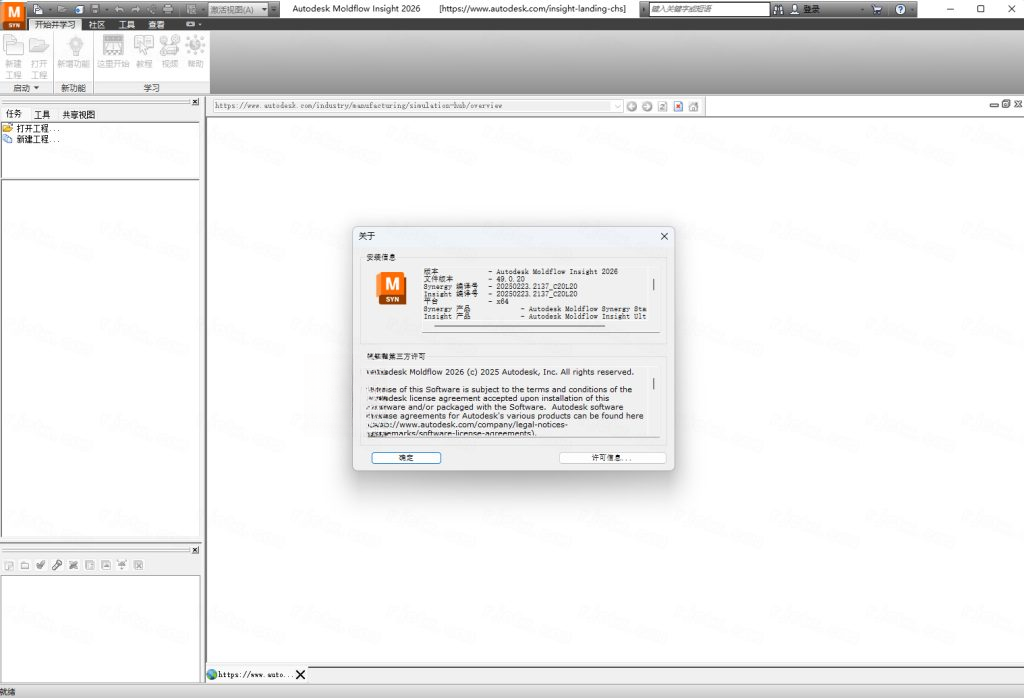Close the lower-left layers pane

click(195, 550)
